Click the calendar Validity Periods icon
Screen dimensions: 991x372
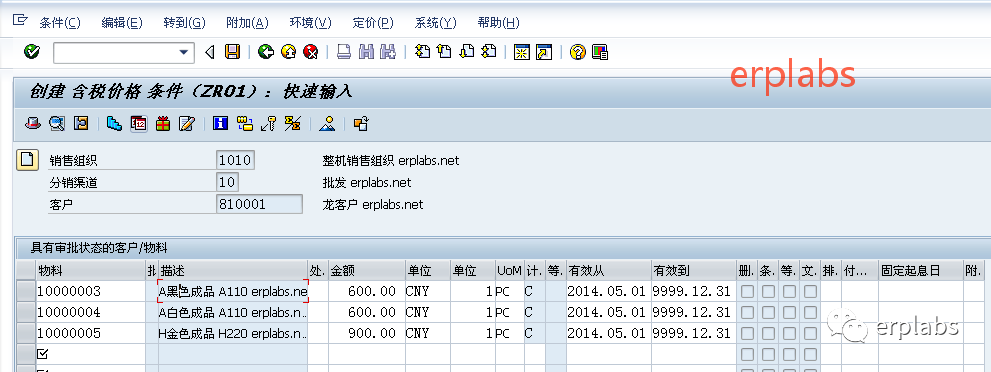click(139, 123)
